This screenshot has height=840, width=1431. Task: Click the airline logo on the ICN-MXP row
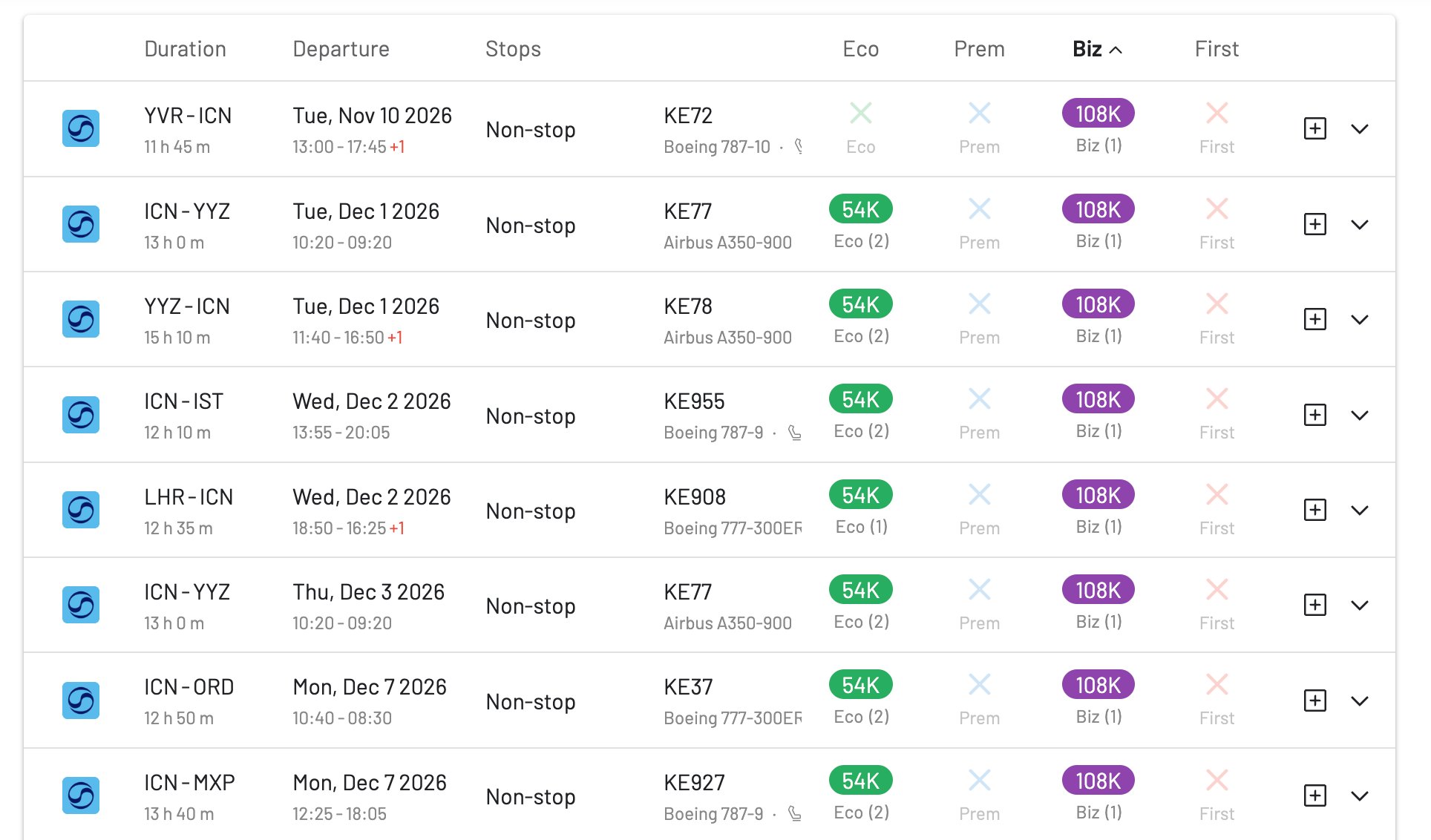pos(81,795)
